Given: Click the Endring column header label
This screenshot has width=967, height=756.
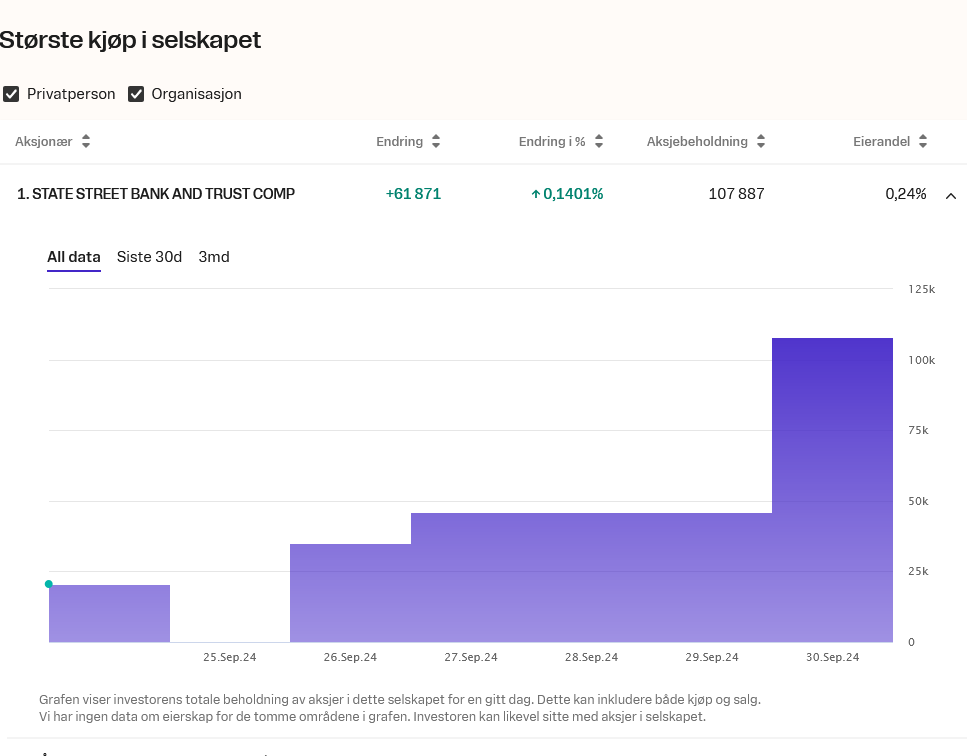Looking at the screenshot, I should pos(400,141).
